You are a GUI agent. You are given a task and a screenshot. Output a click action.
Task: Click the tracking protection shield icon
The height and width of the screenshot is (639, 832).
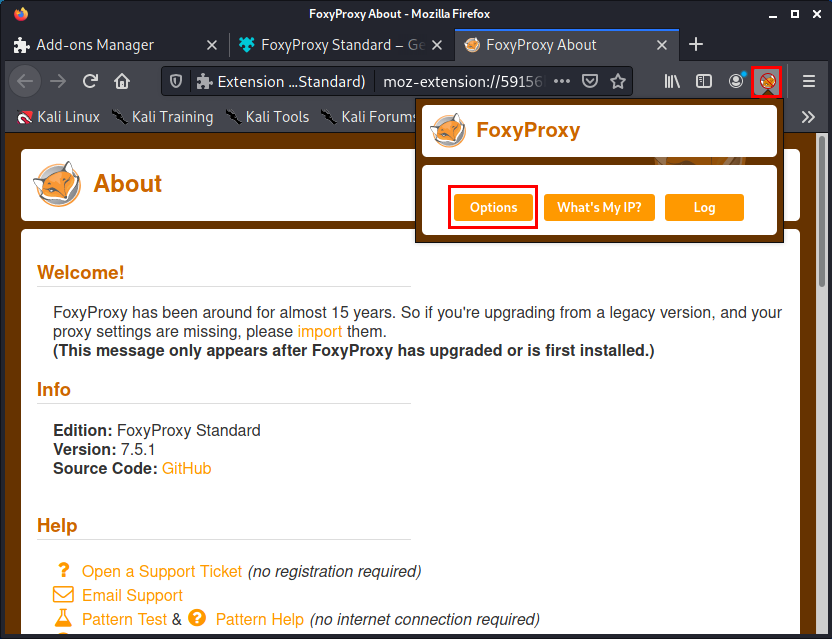[176, 81]
